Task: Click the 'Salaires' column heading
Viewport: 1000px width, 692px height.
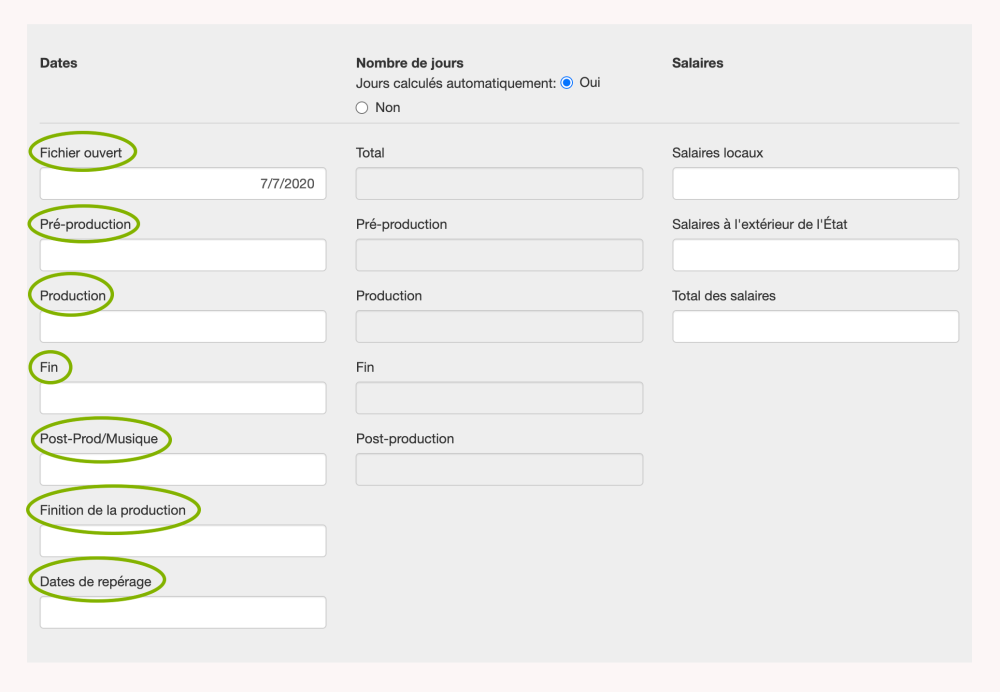Action: pos(698,63)
